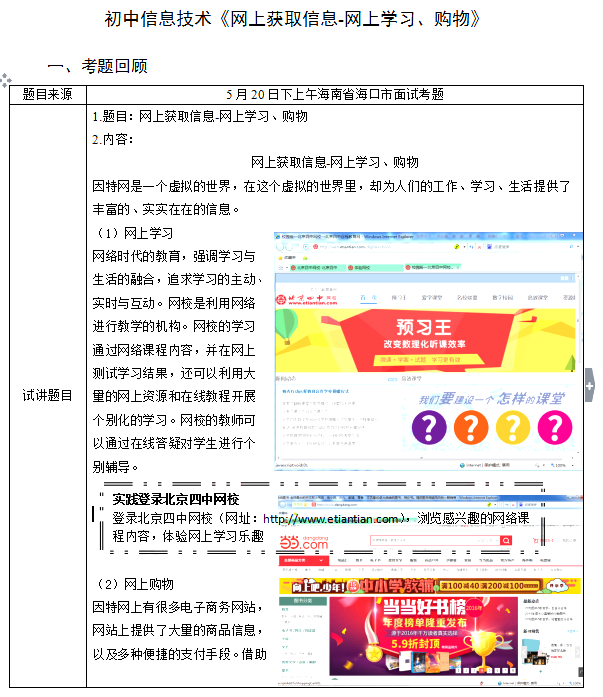The width and height of the screenshot is (603, 697).
Task: Click the line 量的网上资源和在线教程开展
Action: 174,397
